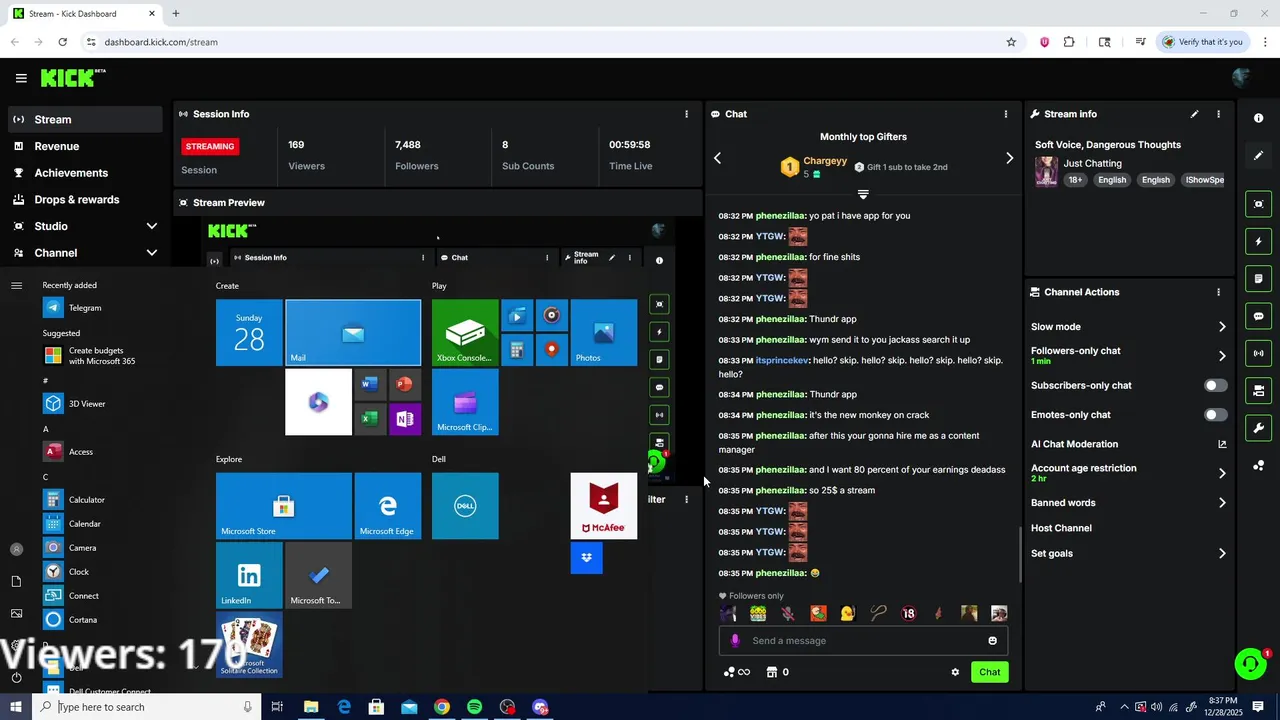Open the Revenue page

coord(56,146)
